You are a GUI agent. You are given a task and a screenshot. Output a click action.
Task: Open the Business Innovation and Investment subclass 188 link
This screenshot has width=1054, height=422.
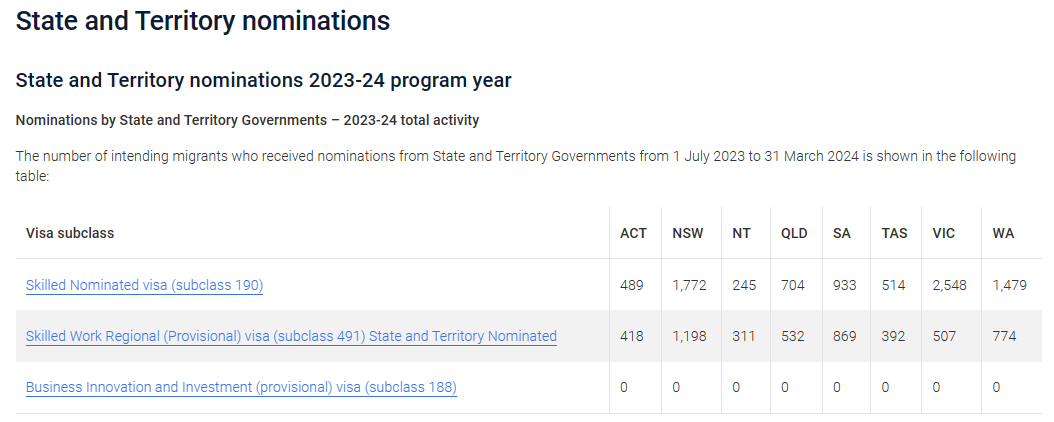coord(241,387)
